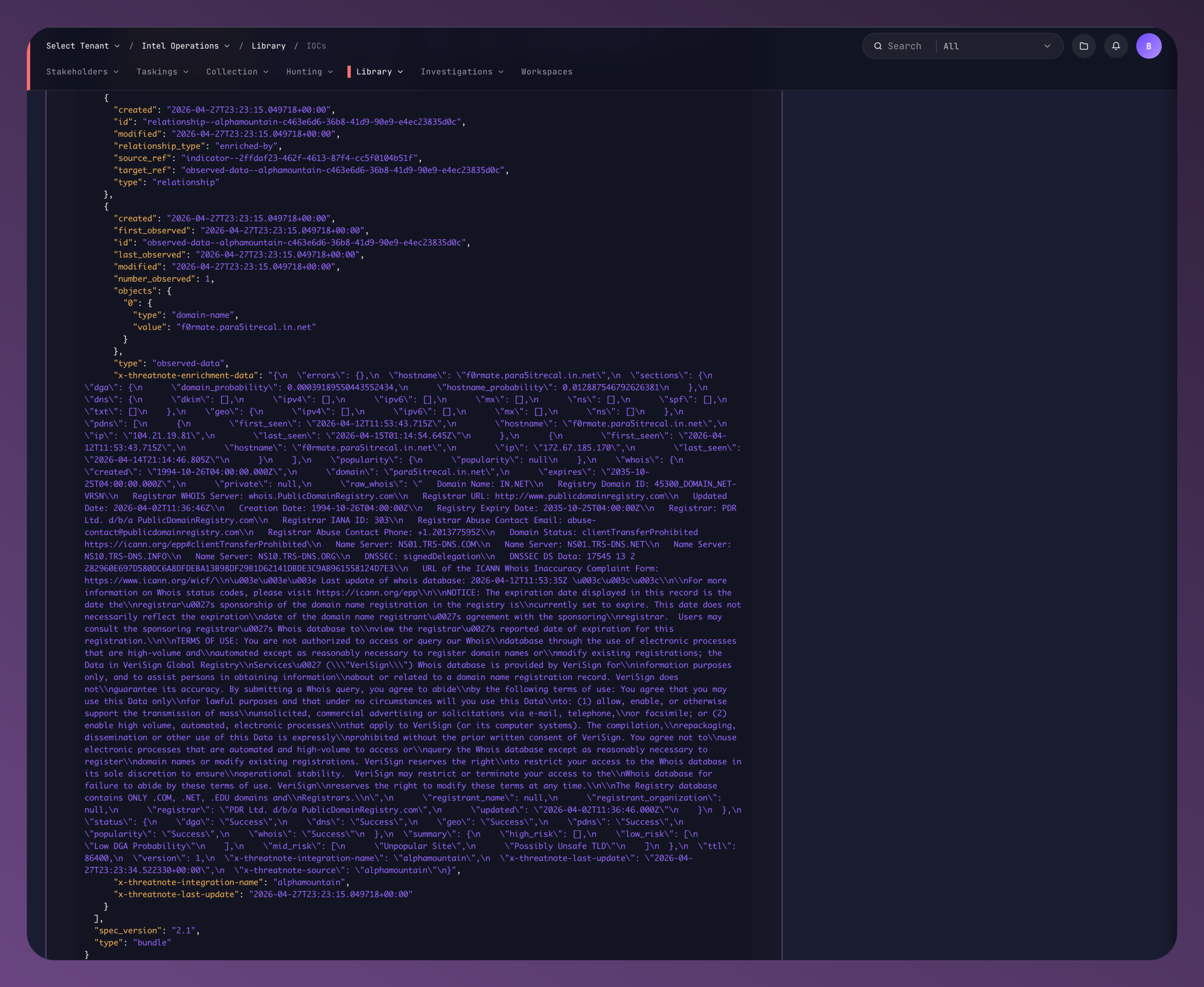Click the "number_observed" line
This screenshot has height=987, width=1204.
[x=164, y=278]
